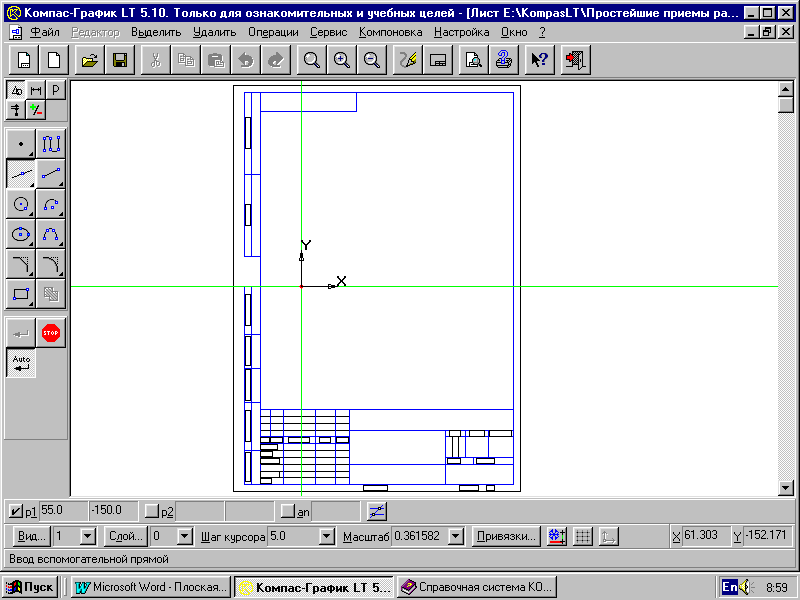Open the Сервис menu
The width and height of the screenshot is (800, 600).
pyautogui.click(x=329, y=33)
